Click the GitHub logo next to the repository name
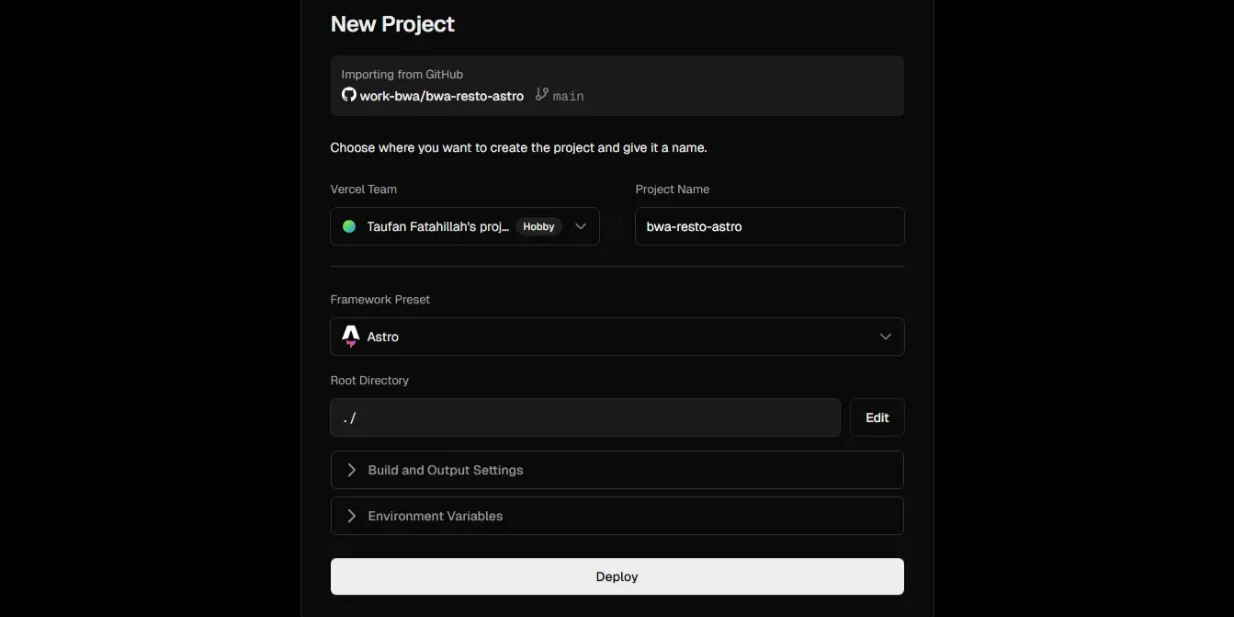1234x617 pixels. coord(348,95)
